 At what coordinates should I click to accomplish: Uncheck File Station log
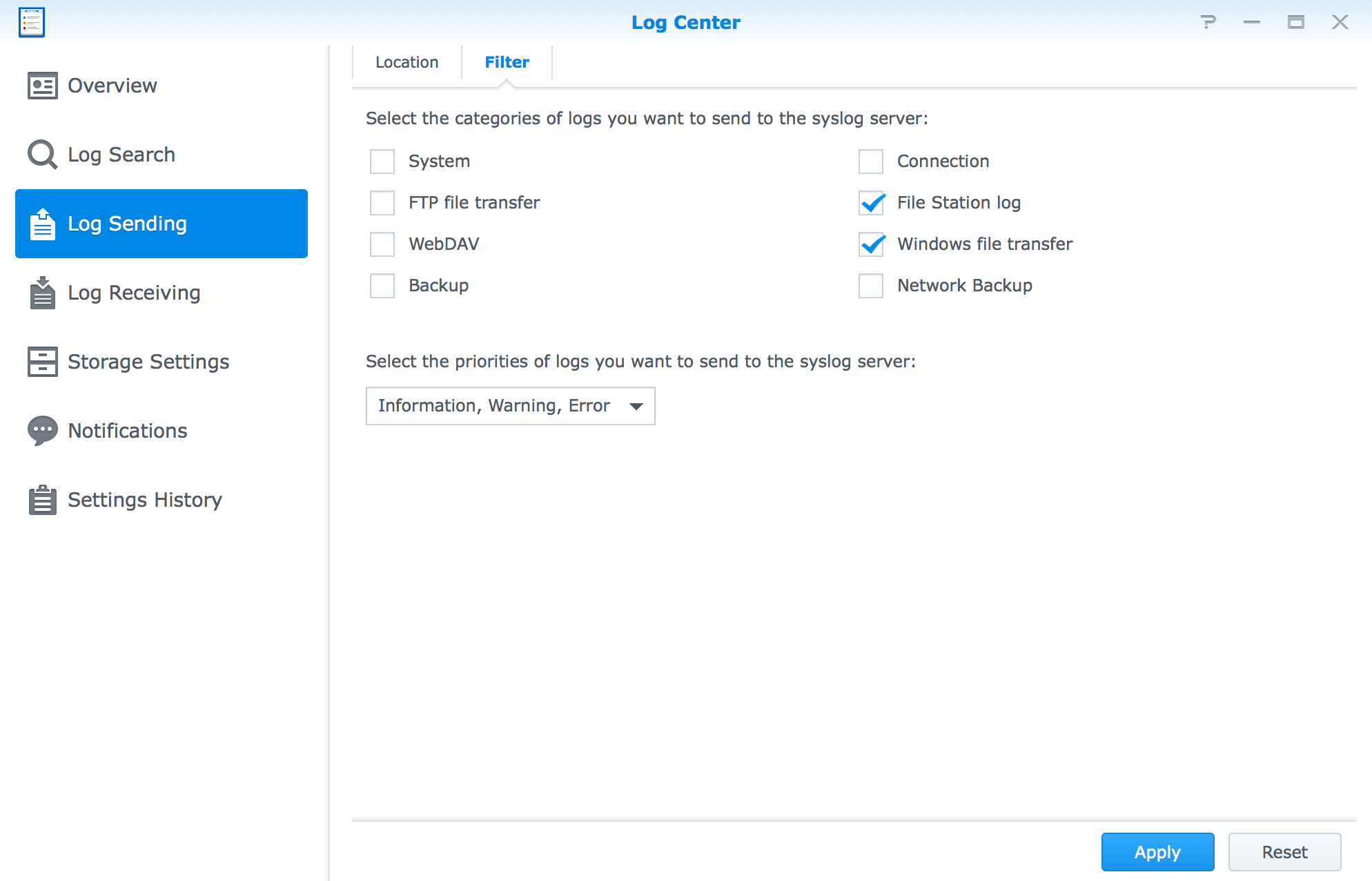870,202
